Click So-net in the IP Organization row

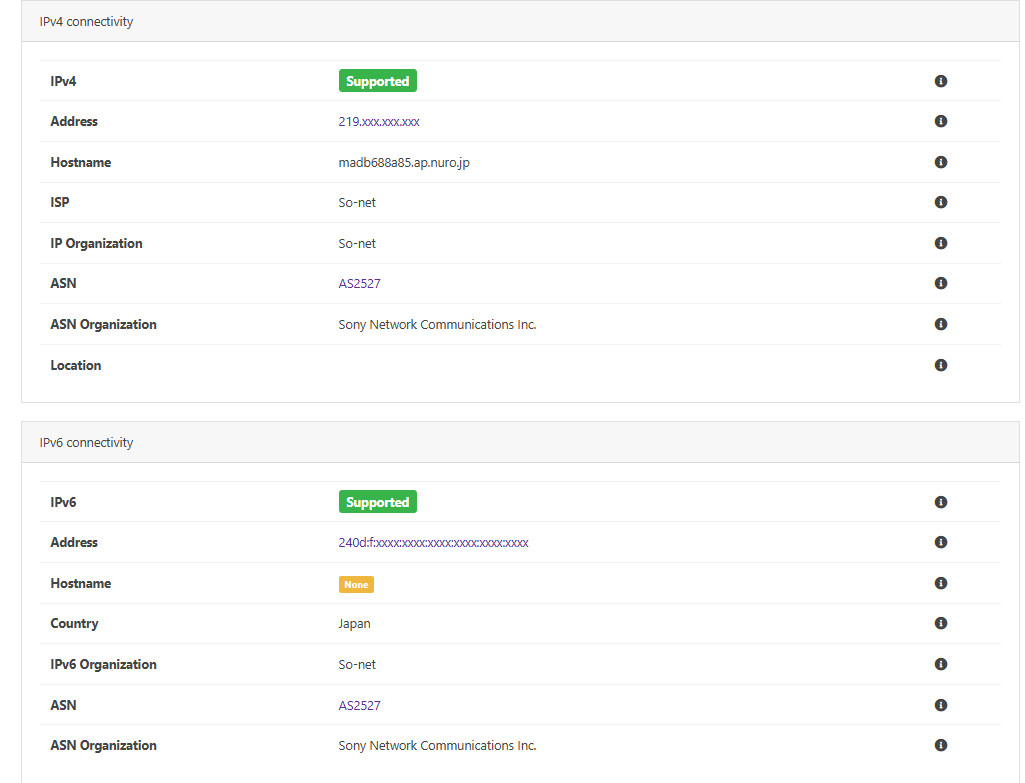[x=357, y=244]
